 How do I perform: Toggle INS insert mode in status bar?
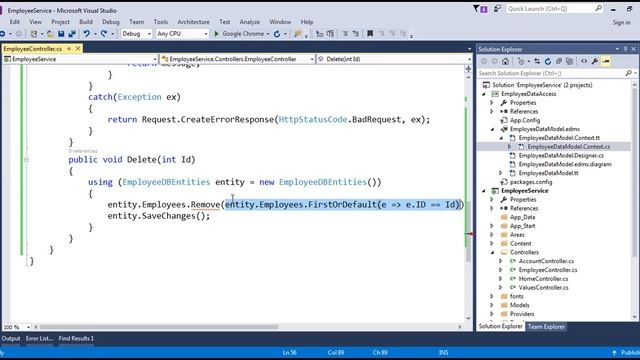tap(443, 352)
